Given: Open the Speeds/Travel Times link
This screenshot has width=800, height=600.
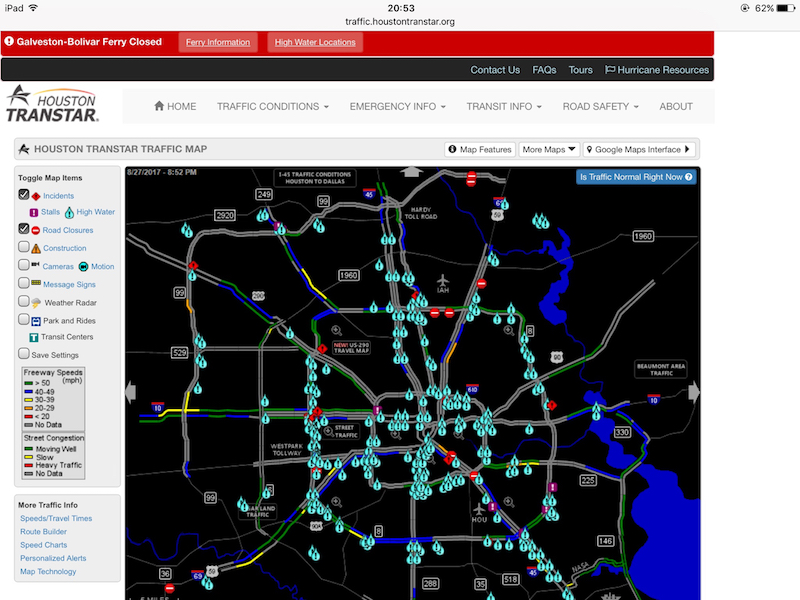Looking at the screenshot, I should [56, 518].
